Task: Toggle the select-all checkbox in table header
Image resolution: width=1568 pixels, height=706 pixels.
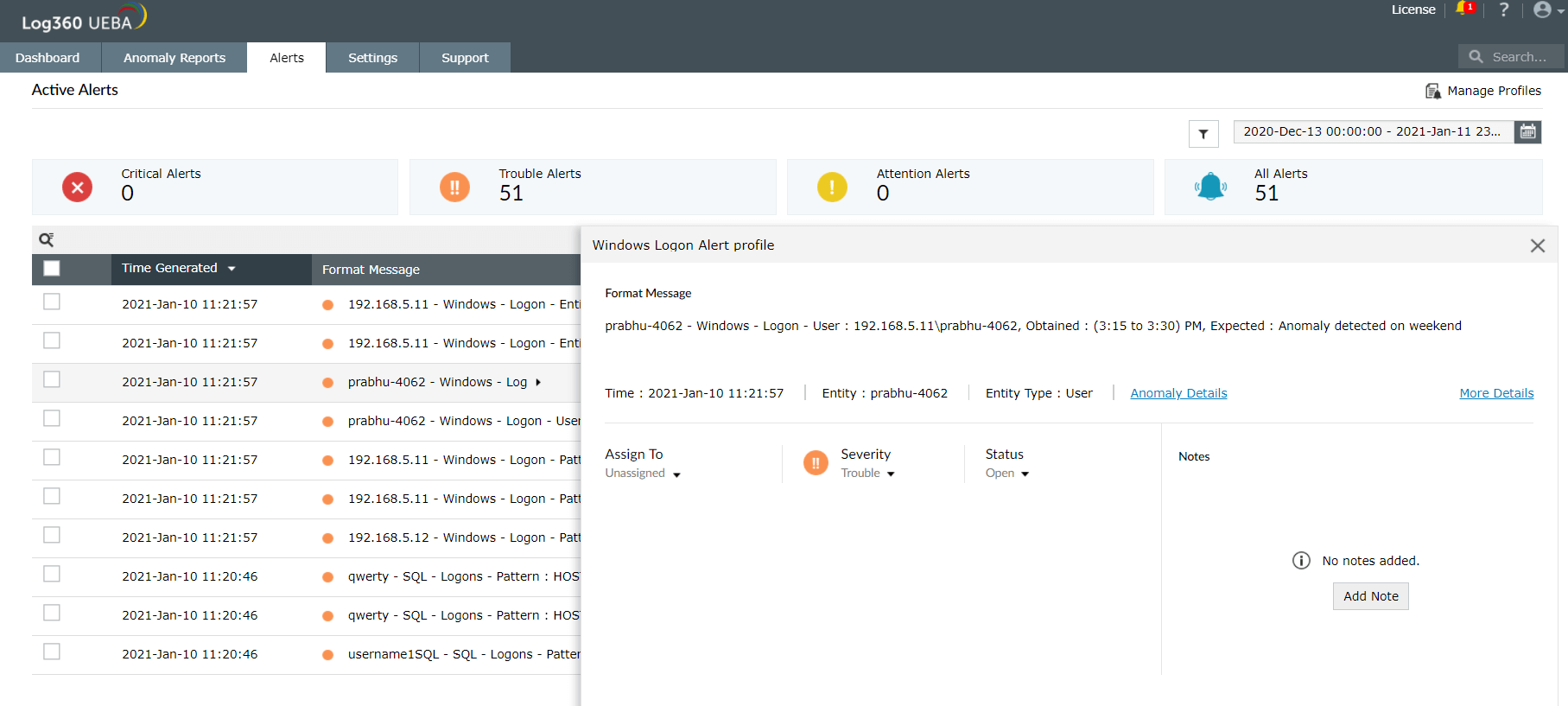Action: point(52,269)
